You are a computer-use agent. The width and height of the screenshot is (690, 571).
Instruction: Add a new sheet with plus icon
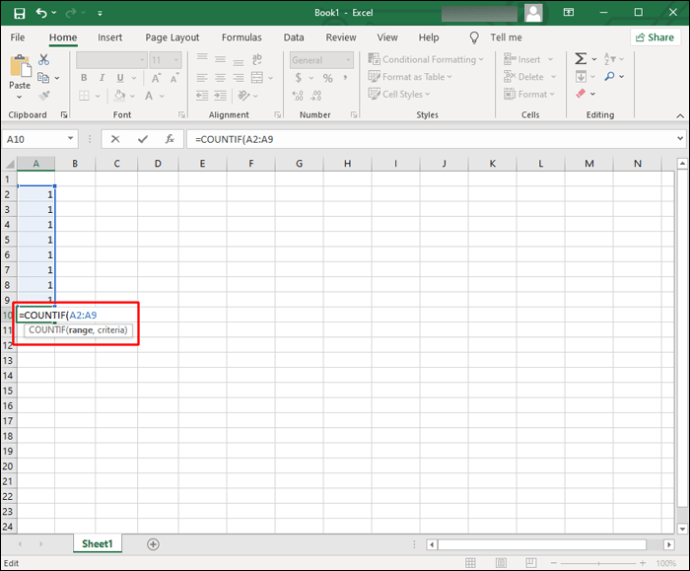pyautogui.click(x=153, y=544)
